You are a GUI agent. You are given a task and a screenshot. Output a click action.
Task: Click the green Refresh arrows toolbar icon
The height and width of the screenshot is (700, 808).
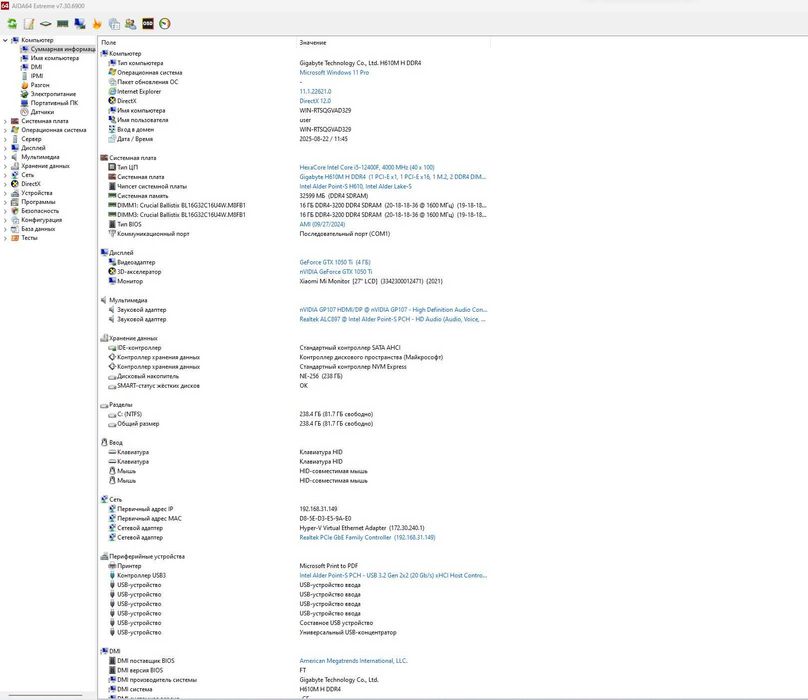click(x=12, y=24)
